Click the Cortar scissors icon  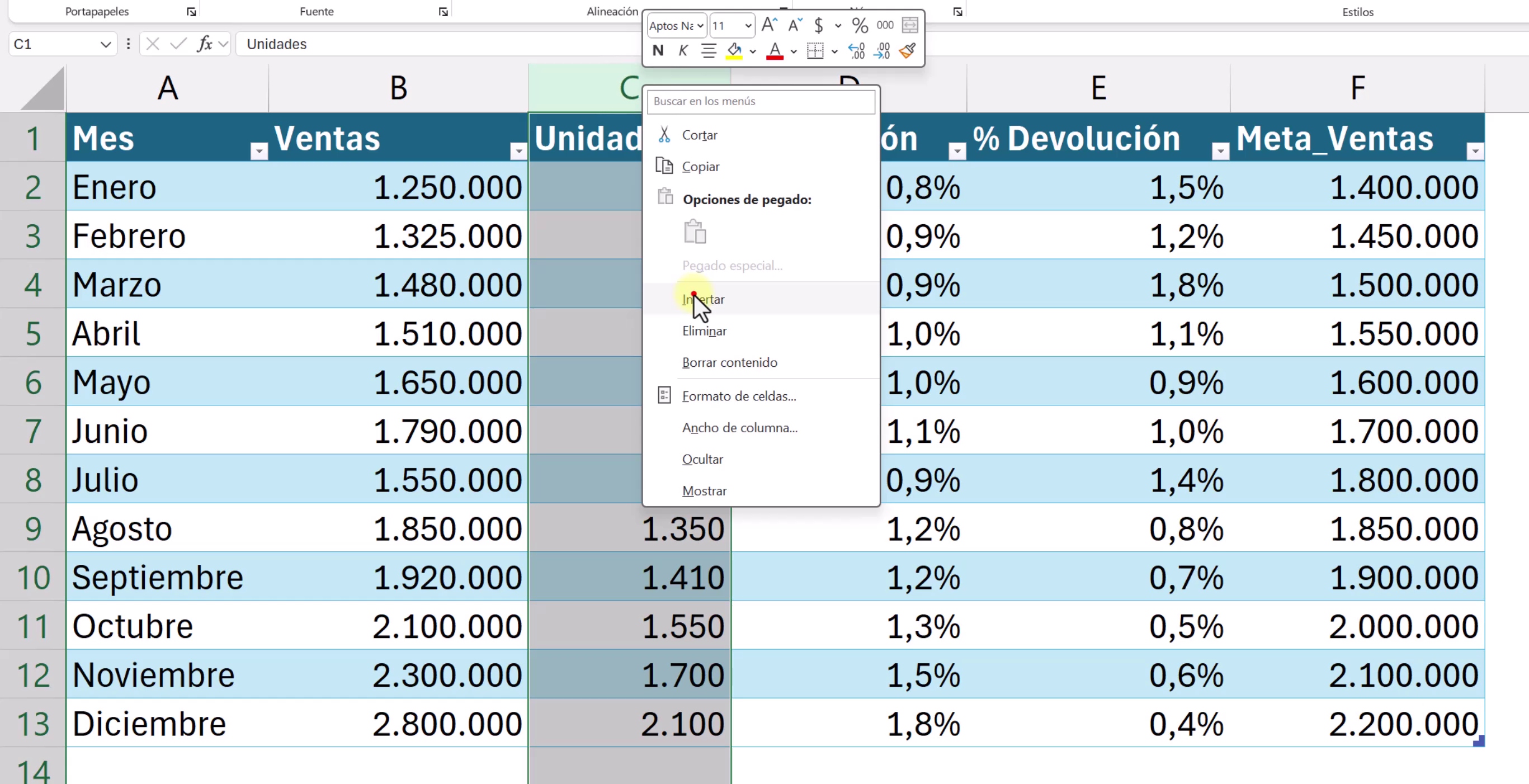click(665, 134)
